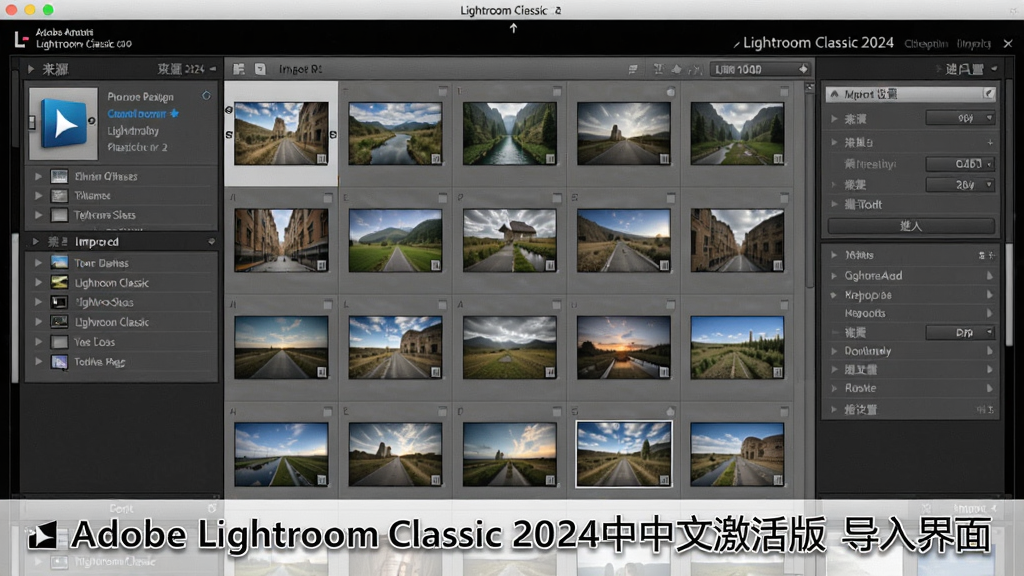Image resolution: width=1024 pixels, height=576 pixels.
Task: Switch to grid view in the toolbar
Action: coord(239,69)
